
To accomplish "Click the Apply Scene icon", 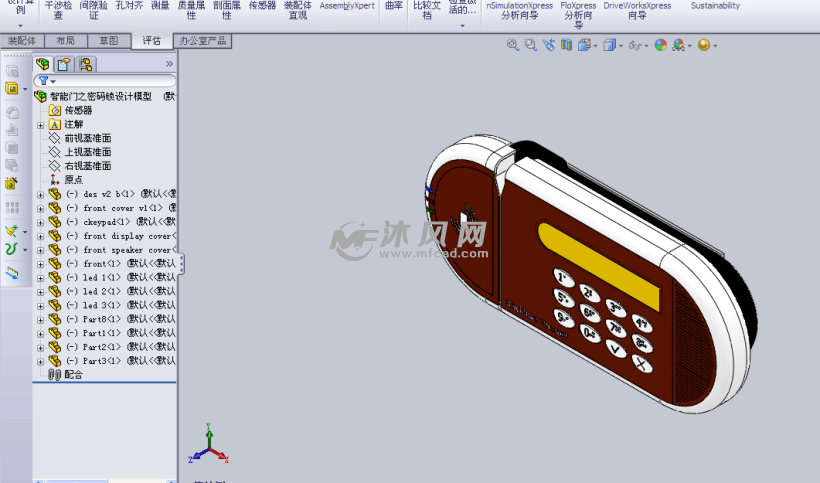I will click(678, 45).
